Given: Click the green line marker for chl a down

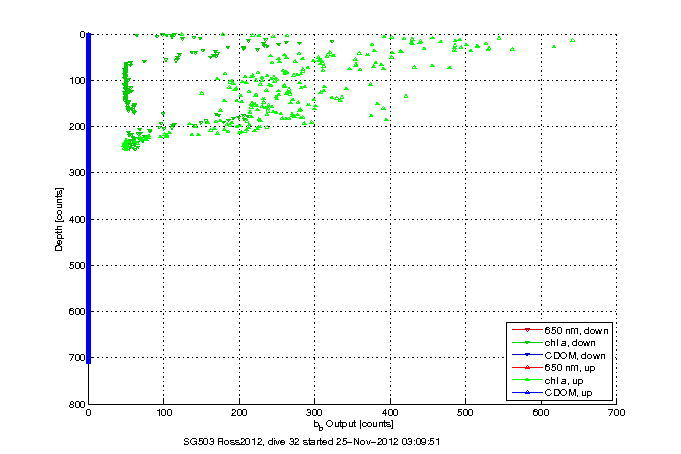Looking at the screenshot, I should pos(527,343).
